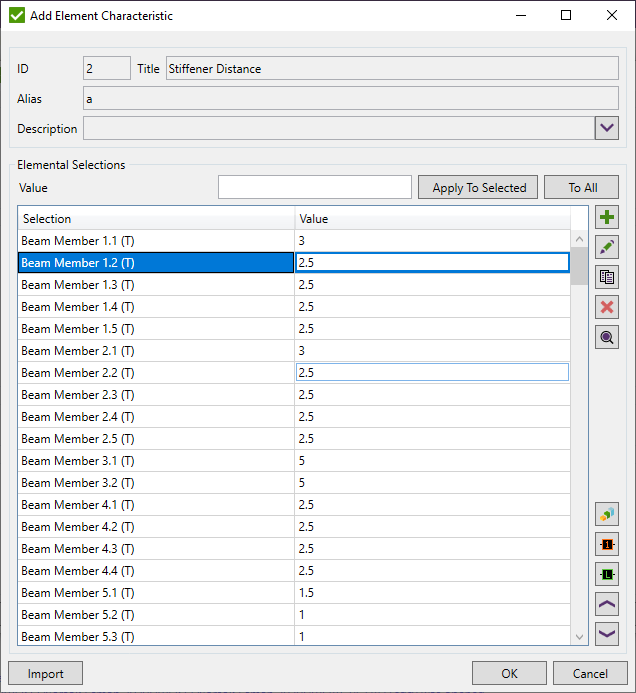Click the copy selections icon
The height and width of the screenshot is (693, 636).
point(607,277)
